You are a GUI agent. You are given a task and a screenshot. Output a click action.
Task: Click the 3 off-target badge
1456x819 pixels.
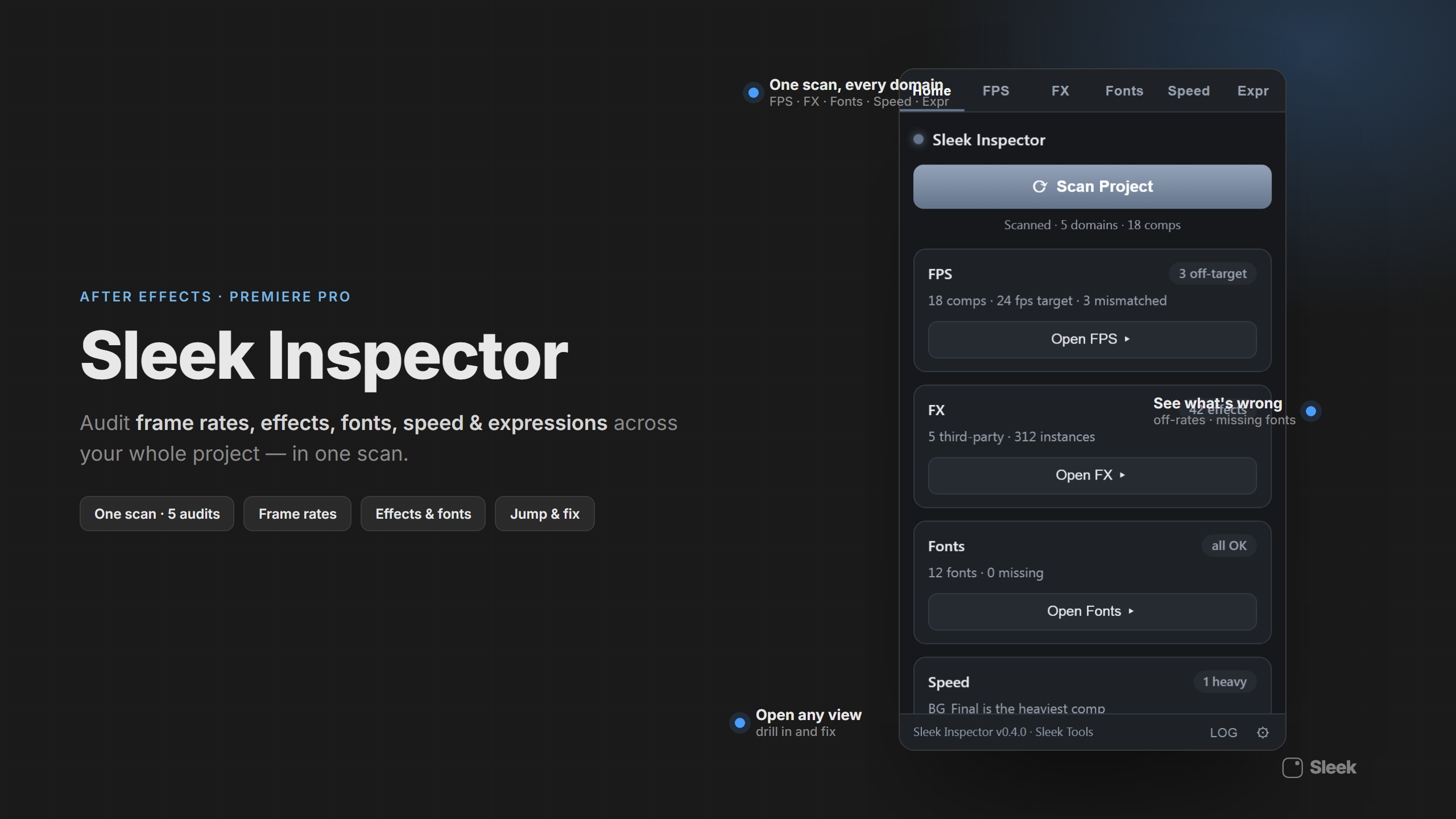pos(1213,274)
